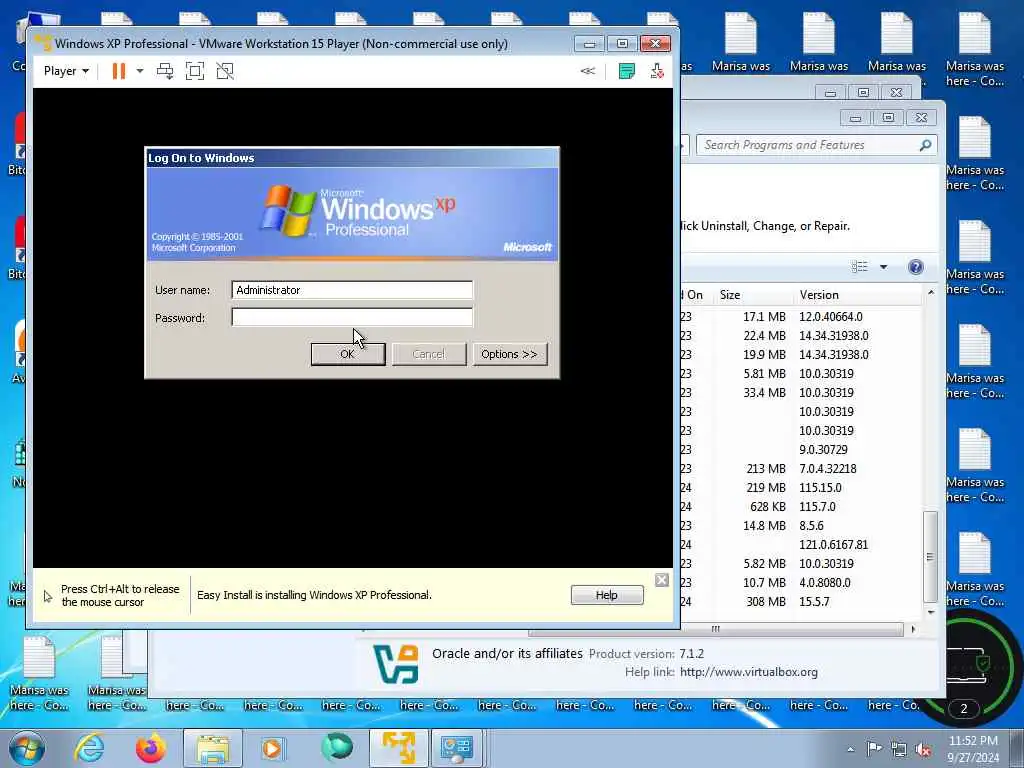Screen dimensions: 1024x768
Task: Click the Password input field
Action: coord(352,317)
